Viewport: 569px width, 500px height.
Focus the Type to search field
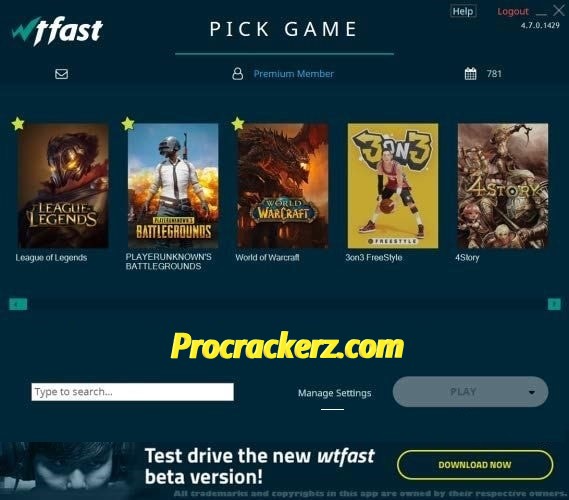pyautogui.click(x=132, y=392)
